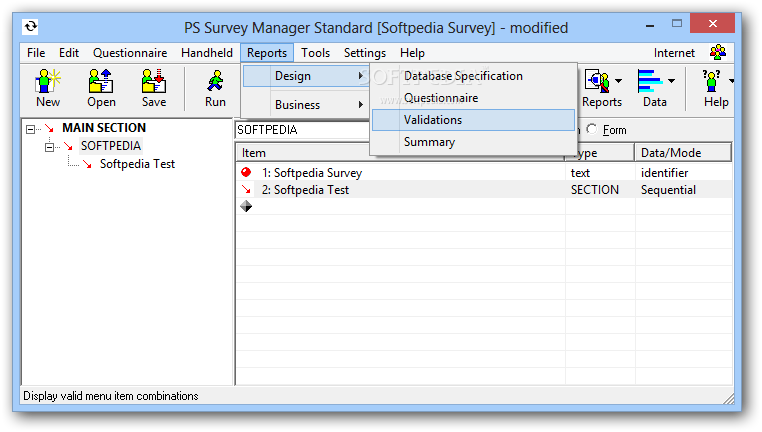
Task: Click the Save survey toolbar icon
Action: [154, 81]
